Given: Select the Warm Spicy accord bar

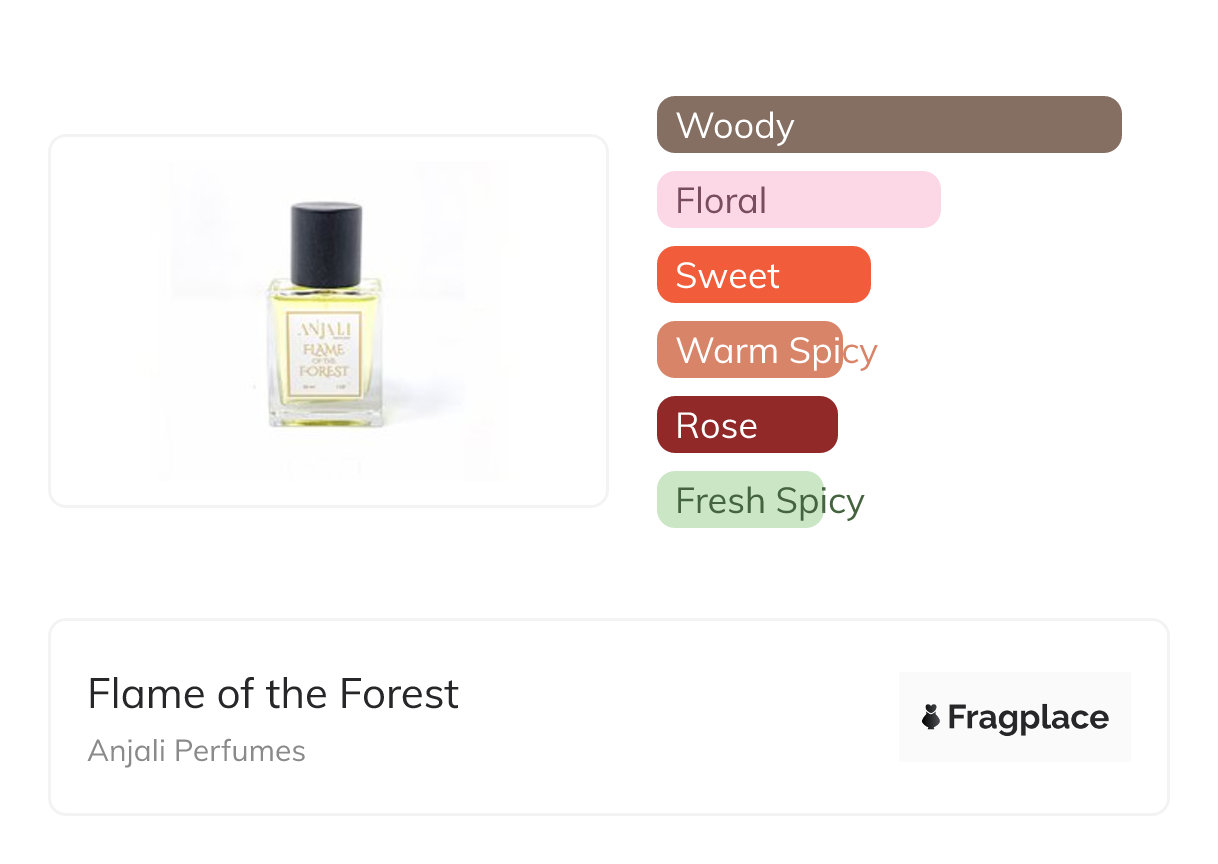Looking at the screenshot, I should pos(749,350).
